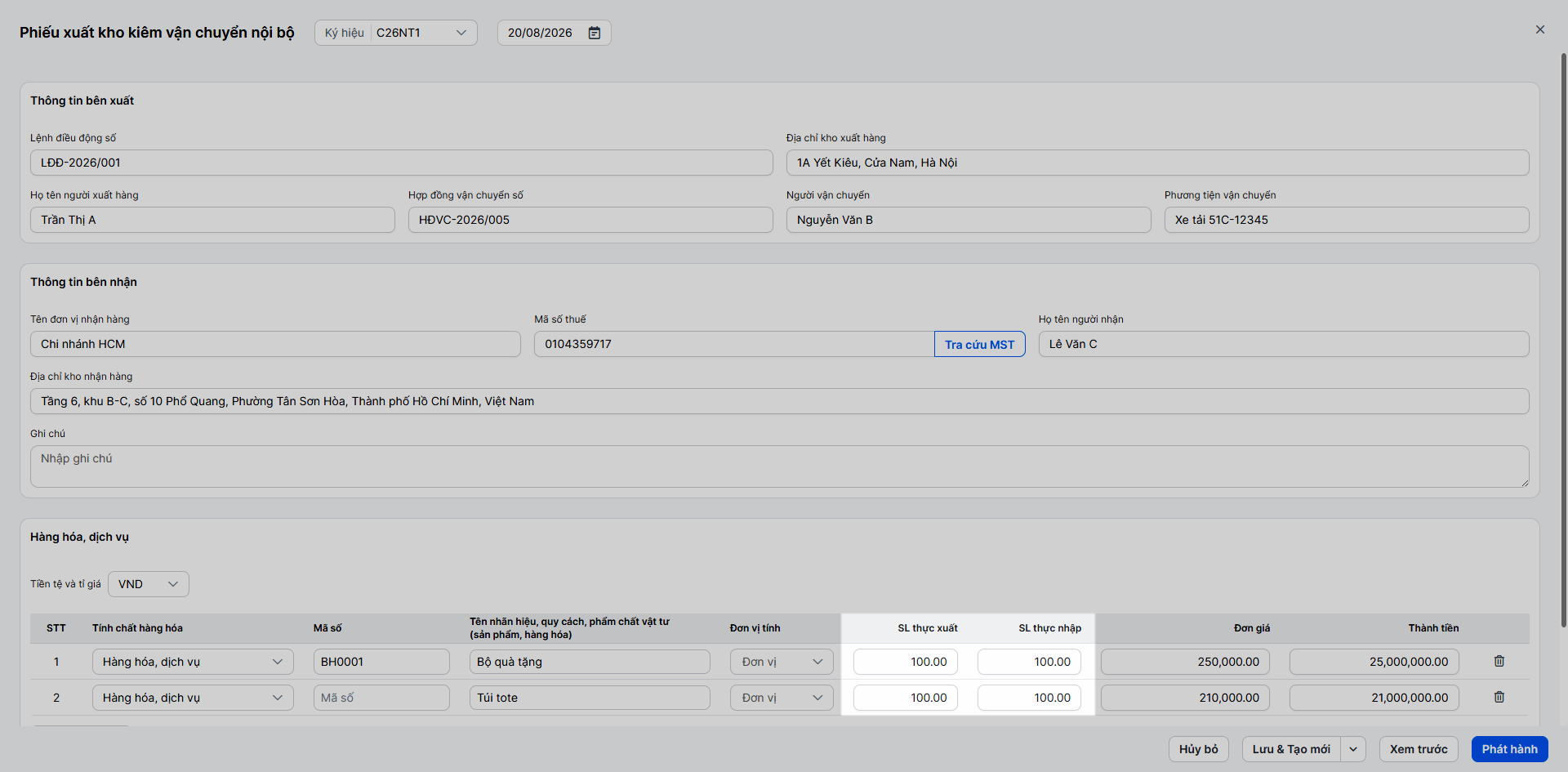Open Đơn vị dropdown for Túi tote
The height and width of the screenshot is (772, 1568).
point(782,698)
